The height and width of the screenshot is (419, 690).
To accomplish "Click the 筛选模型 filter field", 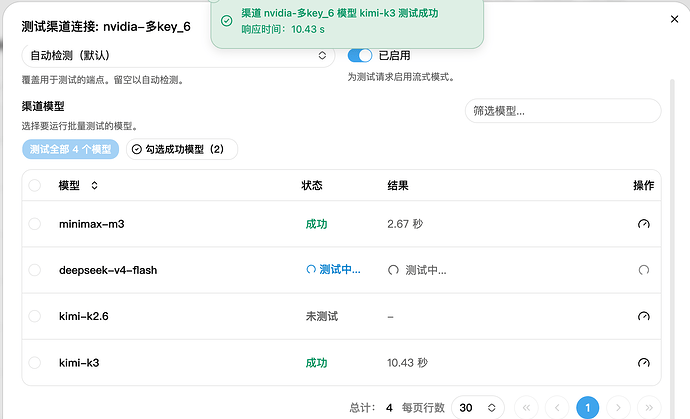I will coord(563,111).
